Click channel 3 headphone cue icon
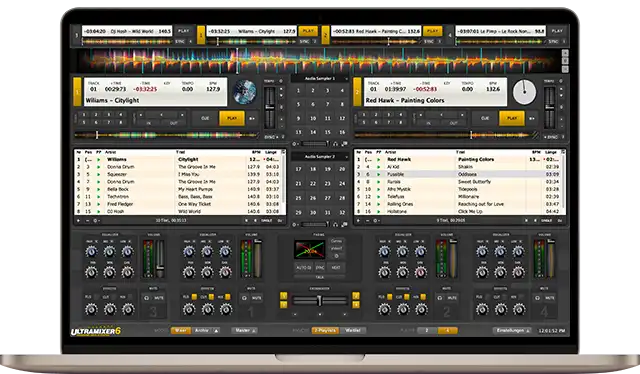The height and width of the screenshot is (374, 640). 147,298
